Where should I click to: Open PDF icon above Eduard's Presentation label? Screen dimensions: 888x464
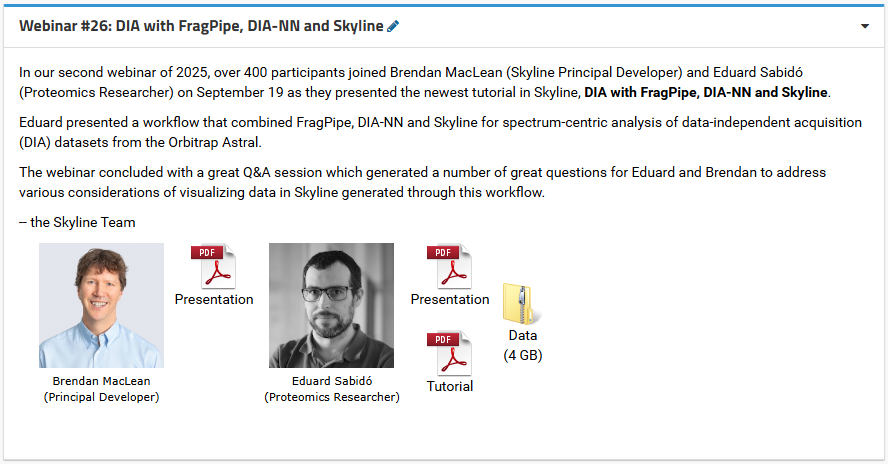(449, 266)
